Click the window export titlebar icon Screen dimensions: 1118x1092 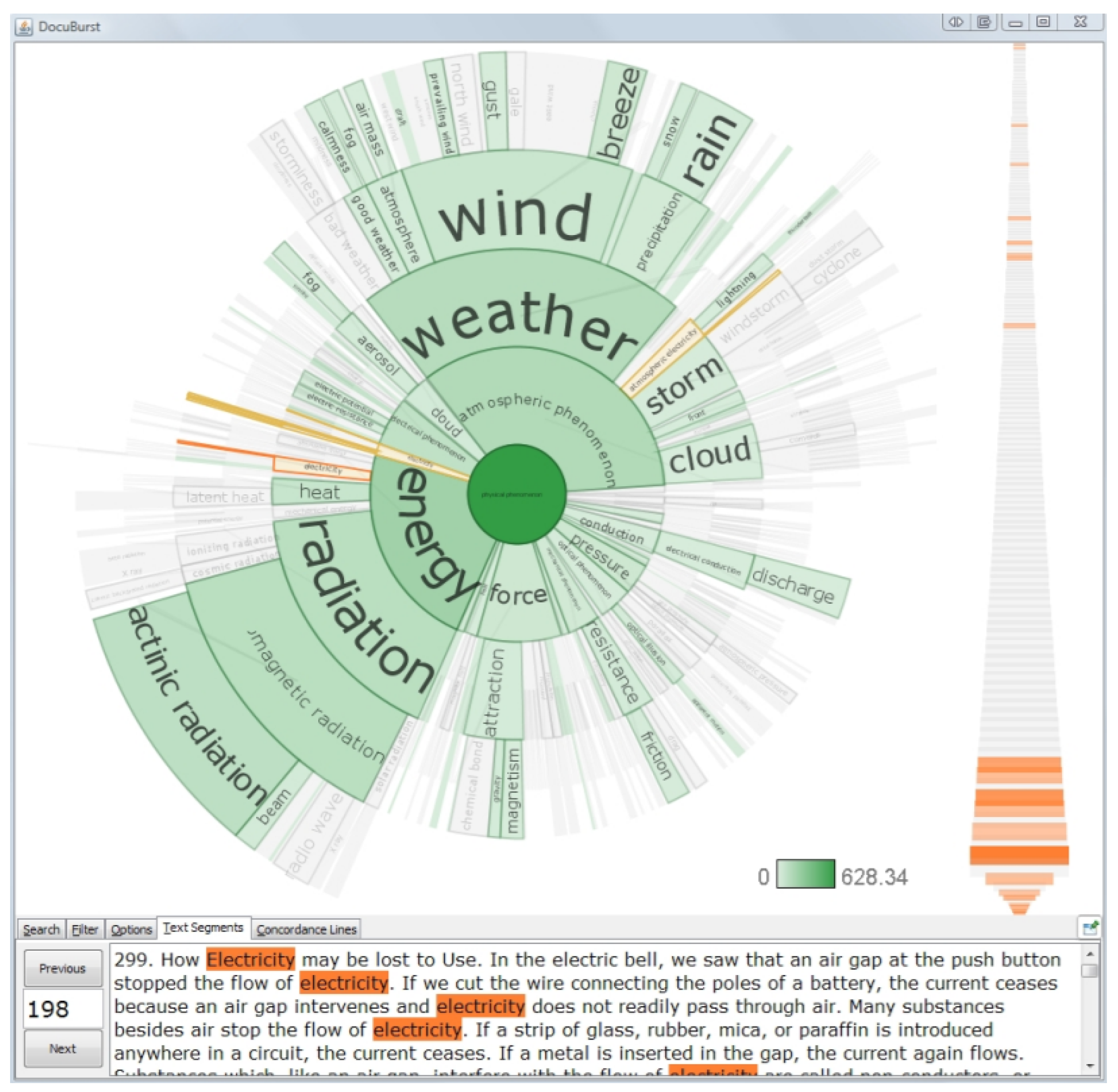(984, 22)
